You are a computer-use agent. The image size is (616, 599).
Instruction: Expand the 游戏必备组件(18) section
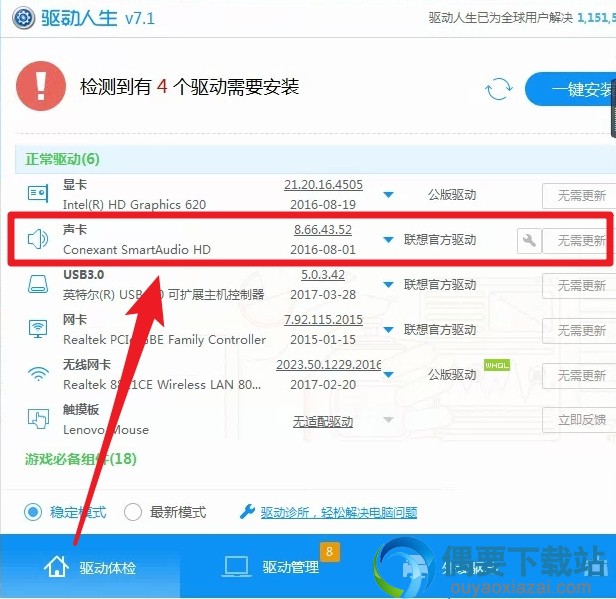point(81,458)
